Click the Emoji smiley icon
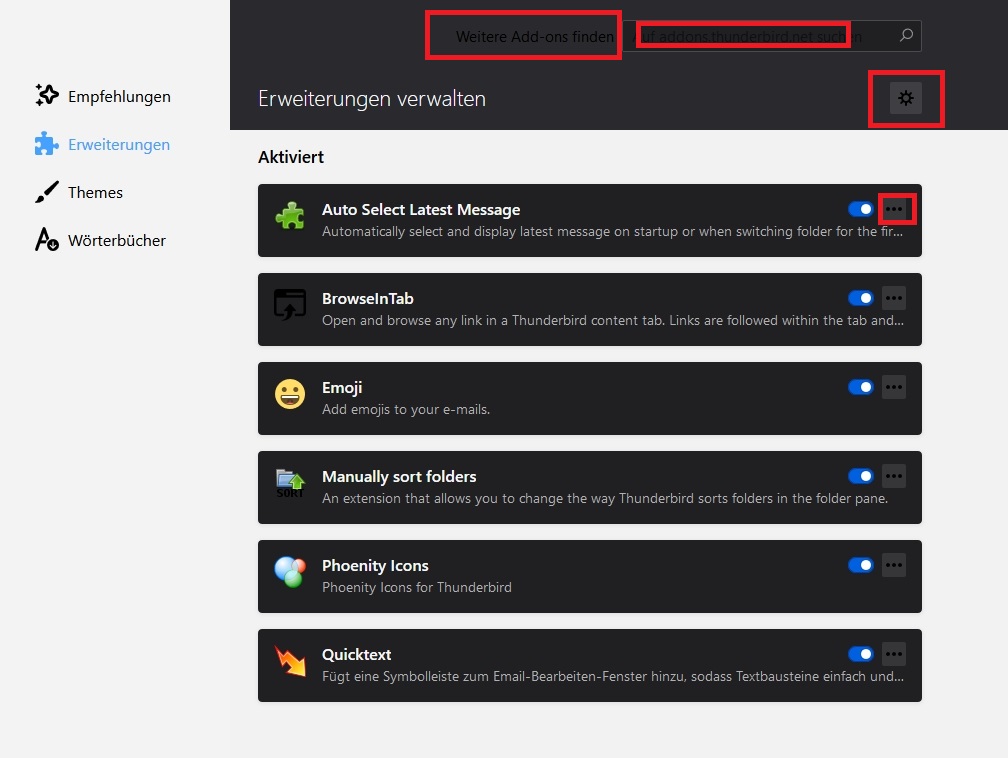This screenshot has height=758, width=1008. pos(290,393)
